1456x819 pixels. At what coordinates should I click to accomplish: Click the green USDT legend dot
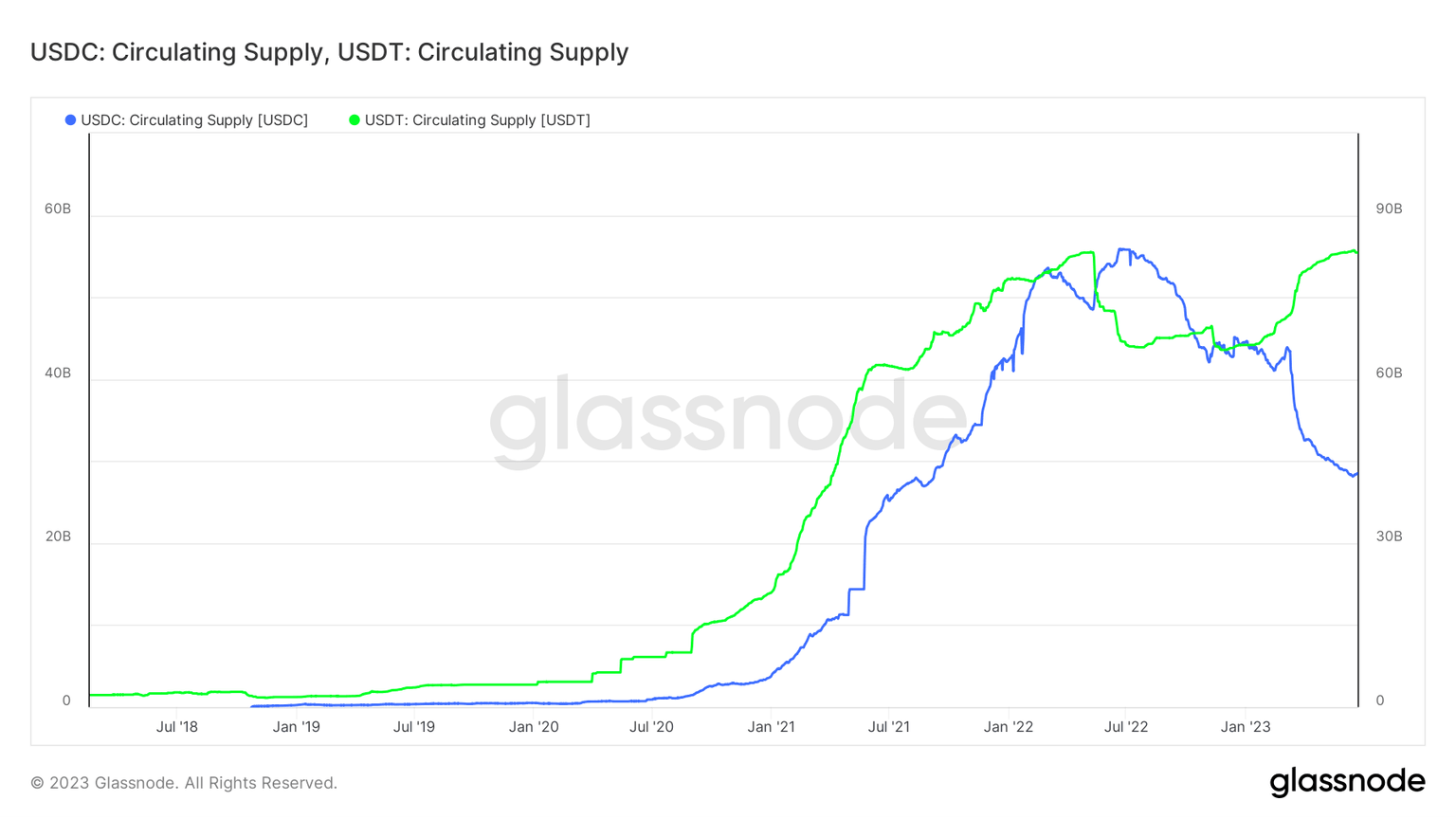pos(355,120)
